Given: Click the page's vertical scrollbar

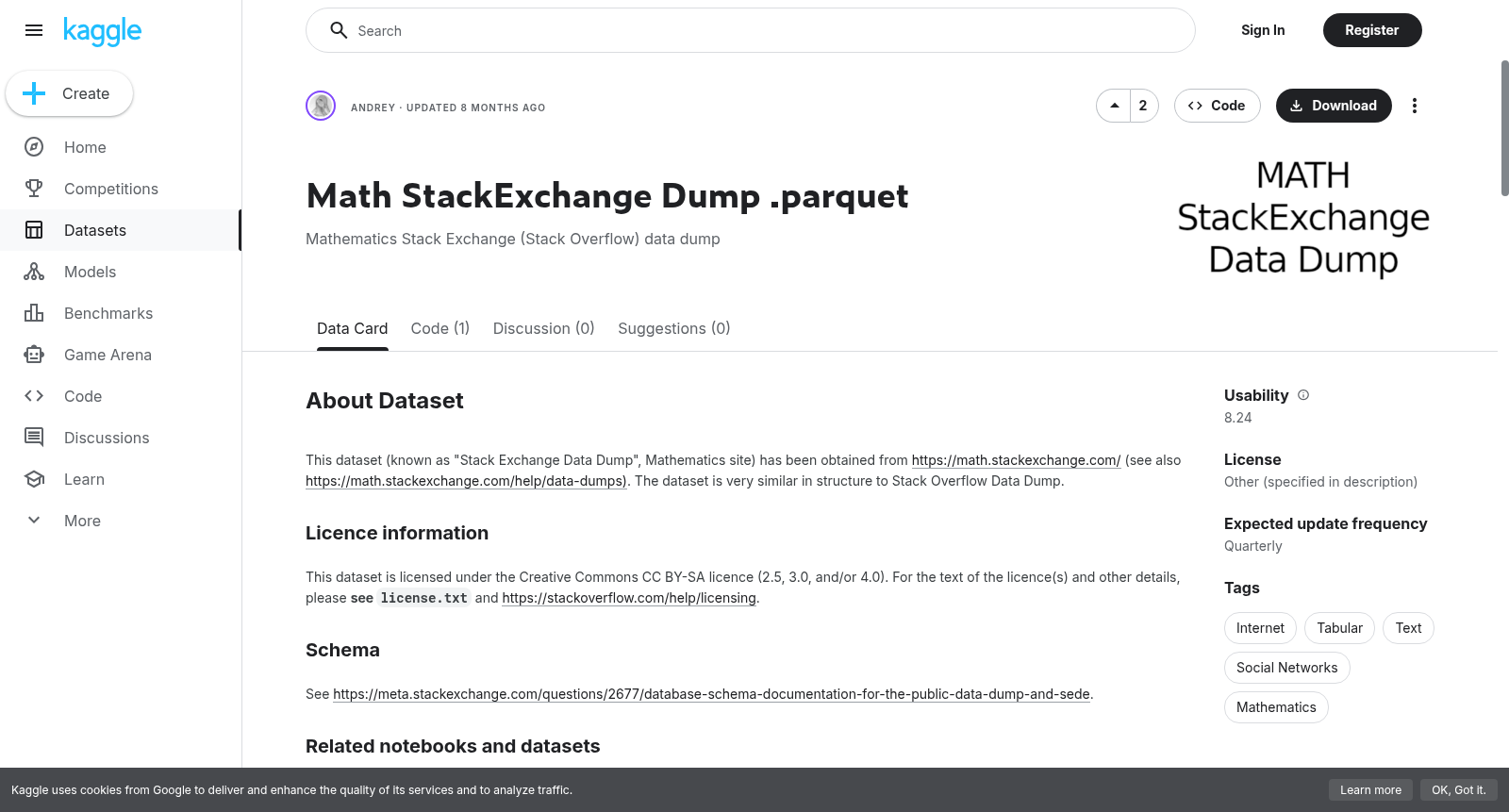Looking at the screenshot, I should pyautogui.click(x=1504, y=128).
